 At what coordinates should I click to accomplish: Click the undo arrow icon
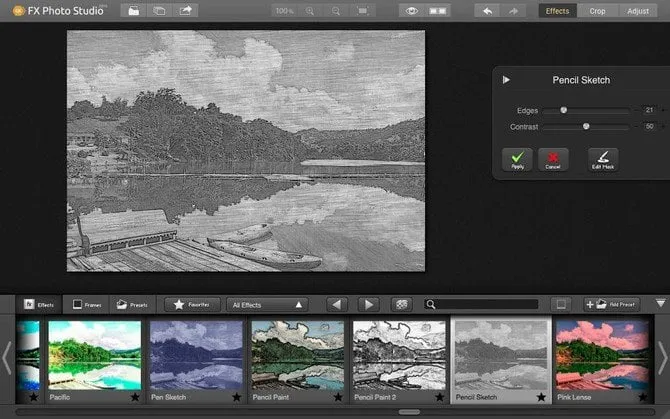[x=488, y=11]
